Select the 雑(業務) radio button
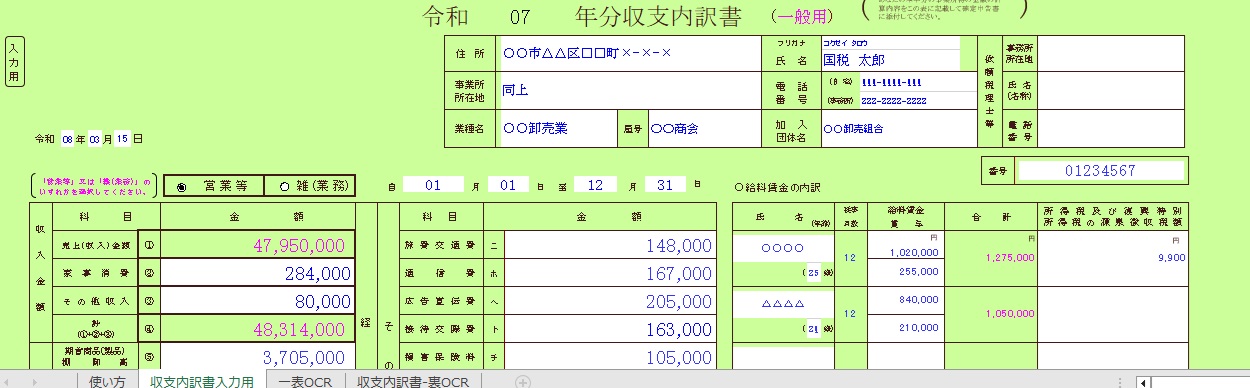 click(x=285, y=186)
